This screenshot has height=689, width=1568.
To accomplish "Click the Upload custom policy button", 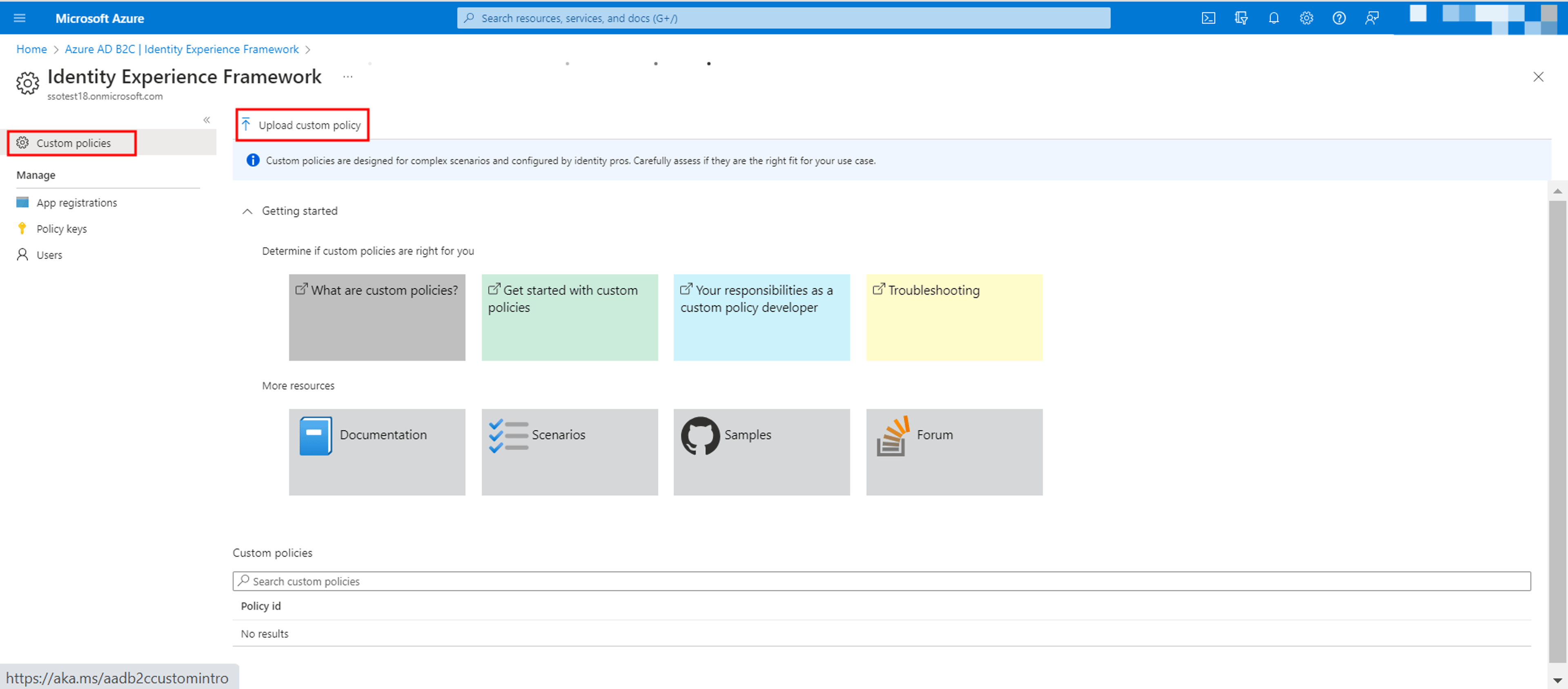I will point(302,125).
